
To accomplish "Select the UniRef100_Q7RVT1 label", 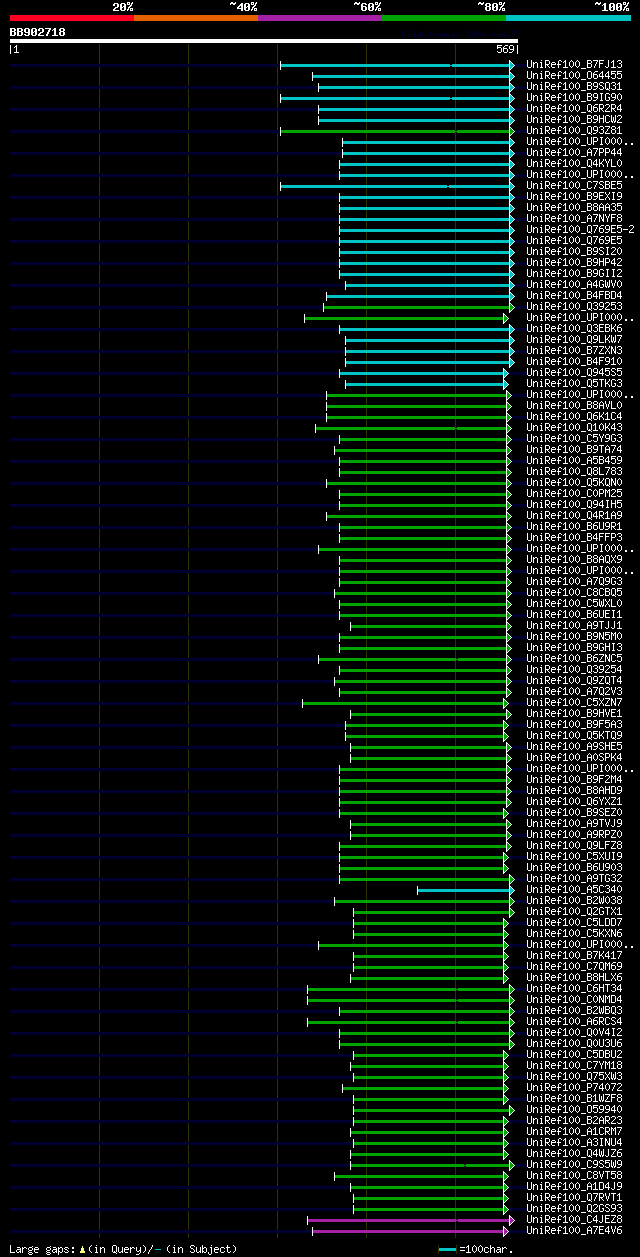I will click(575, 1197).
